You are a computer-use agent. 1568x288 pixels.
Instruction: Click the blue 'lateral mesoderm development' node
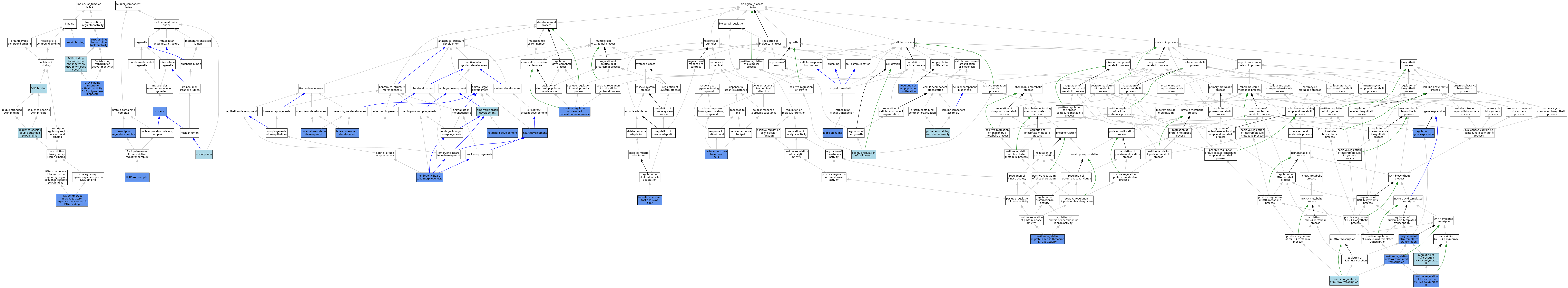(x=347, y=133)
